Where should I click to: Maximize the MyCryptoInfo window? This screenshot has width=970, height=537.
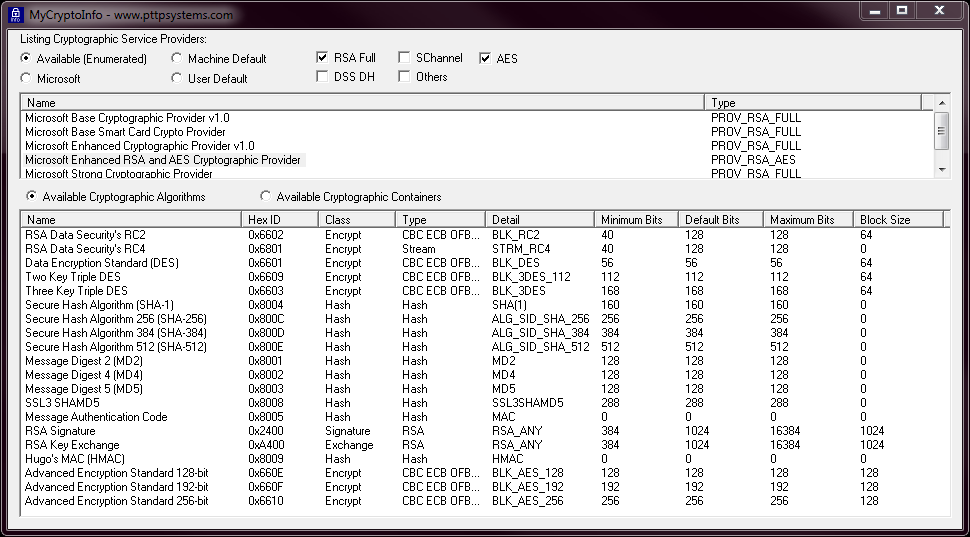click(x=901, y=10)
